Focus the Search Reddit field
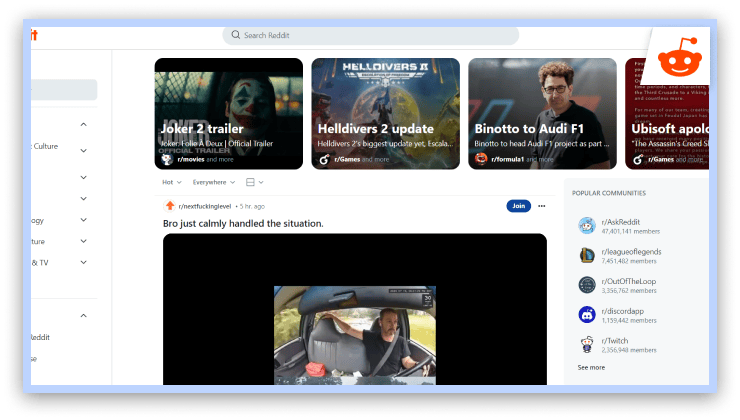 370,35
